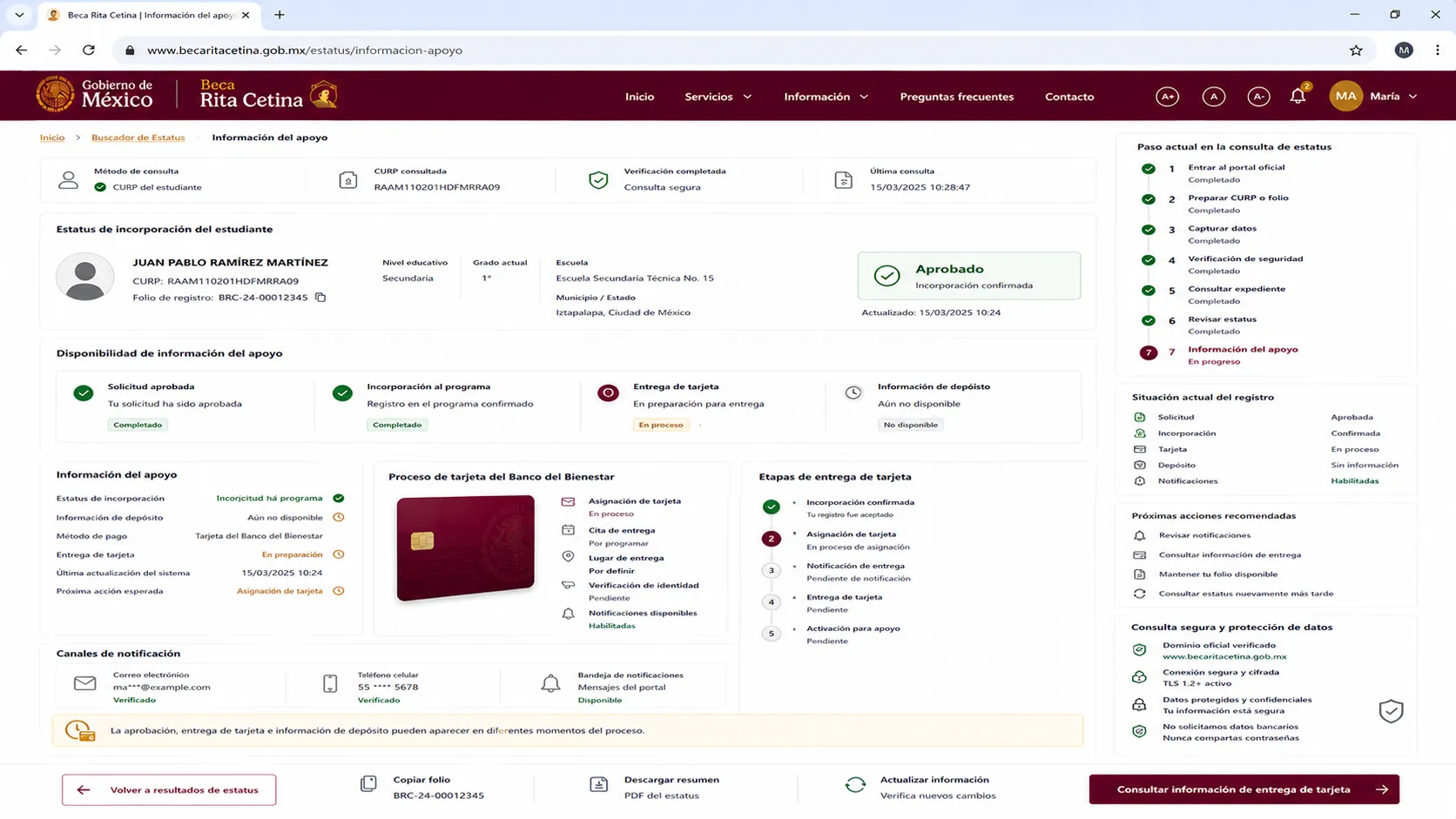Reset font size with A button

pos(1214,97)
